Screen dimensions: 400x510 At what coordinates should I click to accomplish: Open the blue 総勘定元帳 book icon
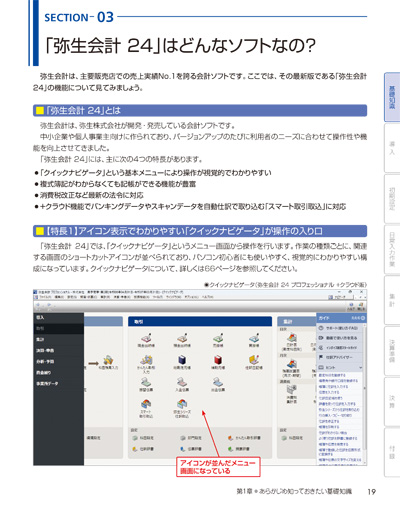[x=182, y=362]
